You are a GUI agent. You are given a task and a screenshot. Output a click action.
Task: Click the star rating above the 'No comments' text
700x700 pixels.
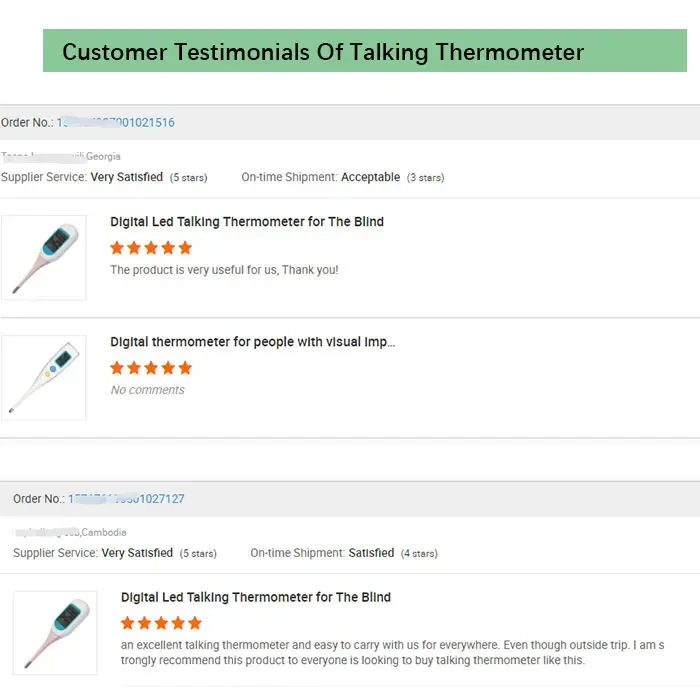(151, 368)
